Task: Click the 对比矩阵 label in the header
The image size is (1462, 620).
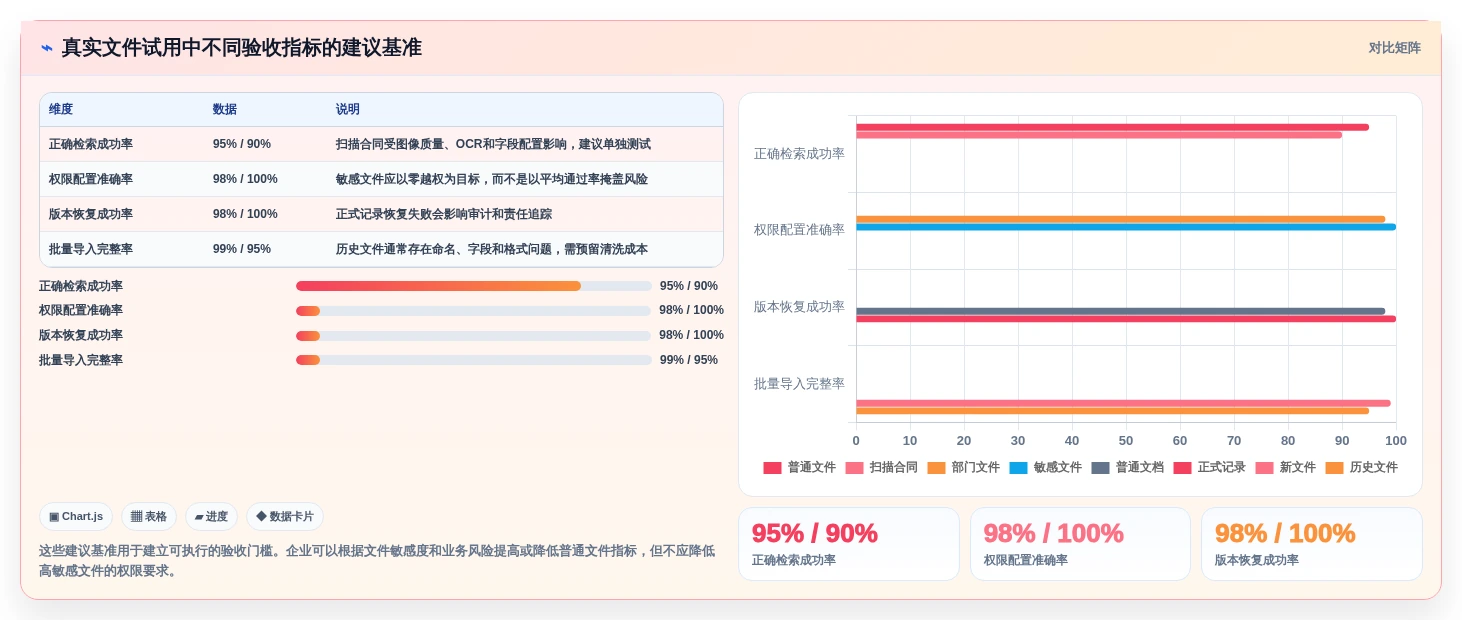Action: [x=1394, y=48]
